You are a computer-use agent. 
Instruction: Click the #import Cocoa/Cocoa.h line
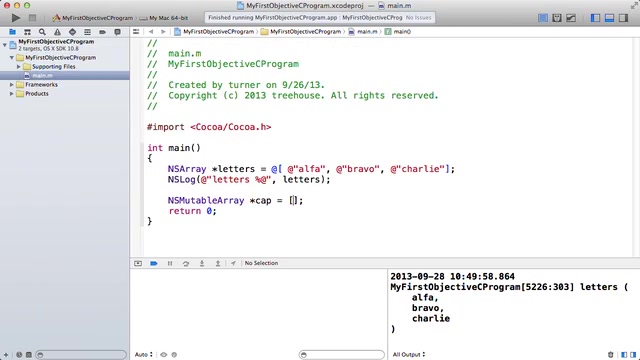(209, 127)
